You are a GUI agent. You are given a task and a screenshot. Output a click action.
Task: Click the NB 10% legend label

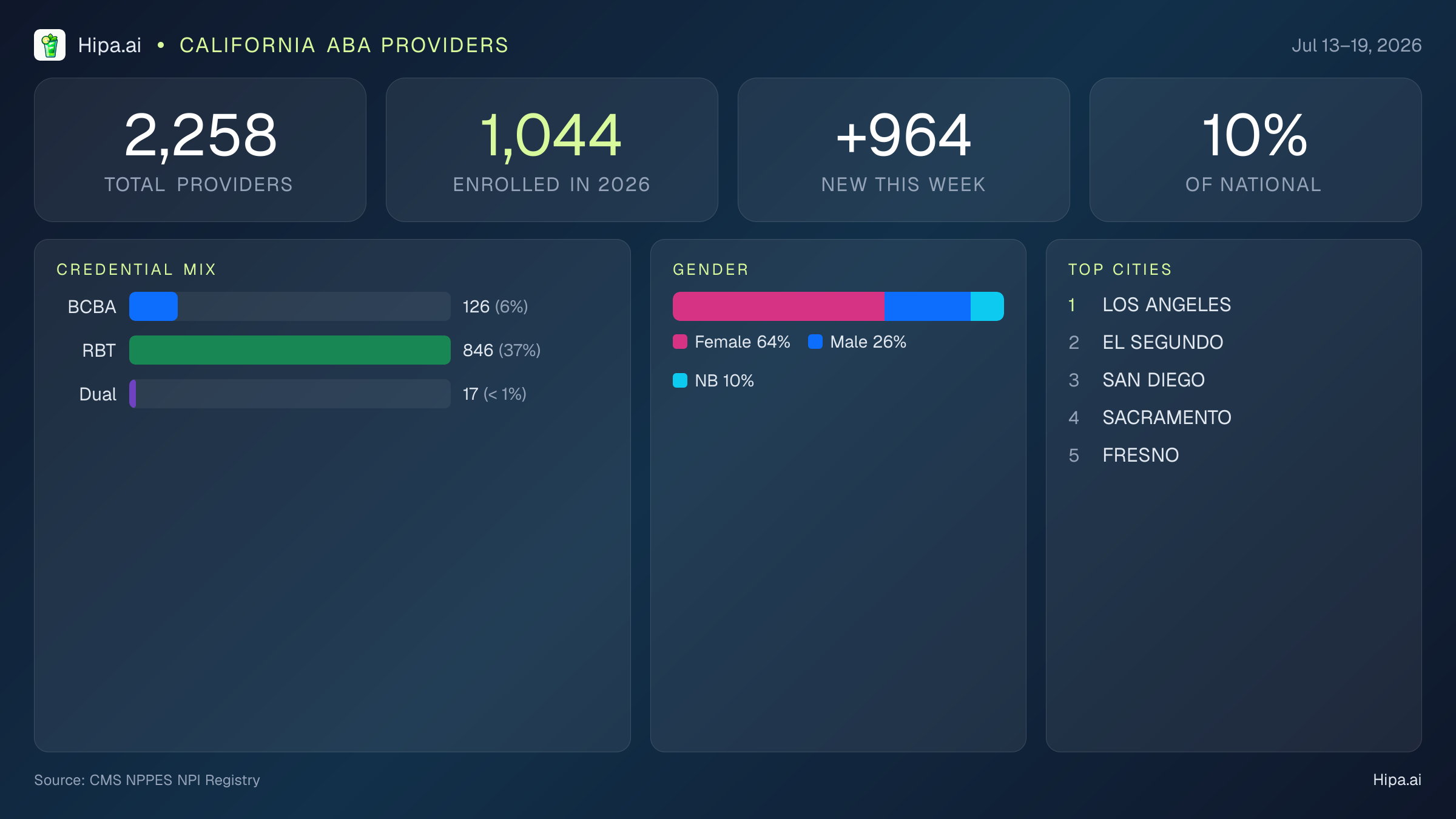pyautogui.click(x=724, y=381)
